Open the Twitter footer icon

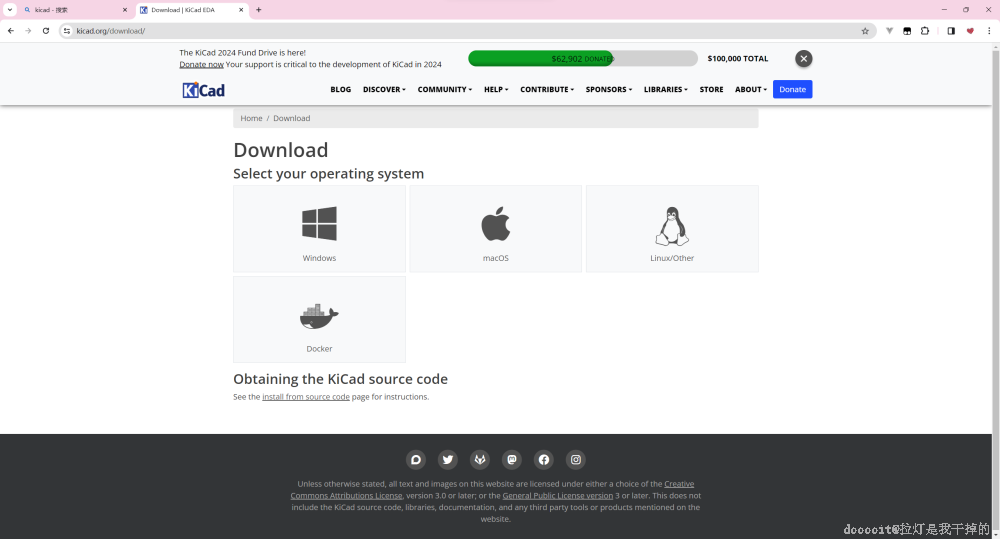pyautogui.click(x=448, y=459)
